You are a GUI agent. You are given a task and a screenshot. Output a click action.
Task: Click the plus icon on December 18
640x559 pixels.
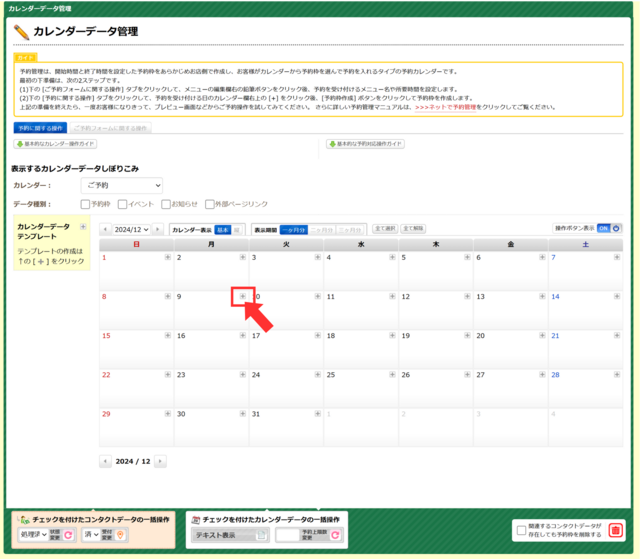(392, 335)
